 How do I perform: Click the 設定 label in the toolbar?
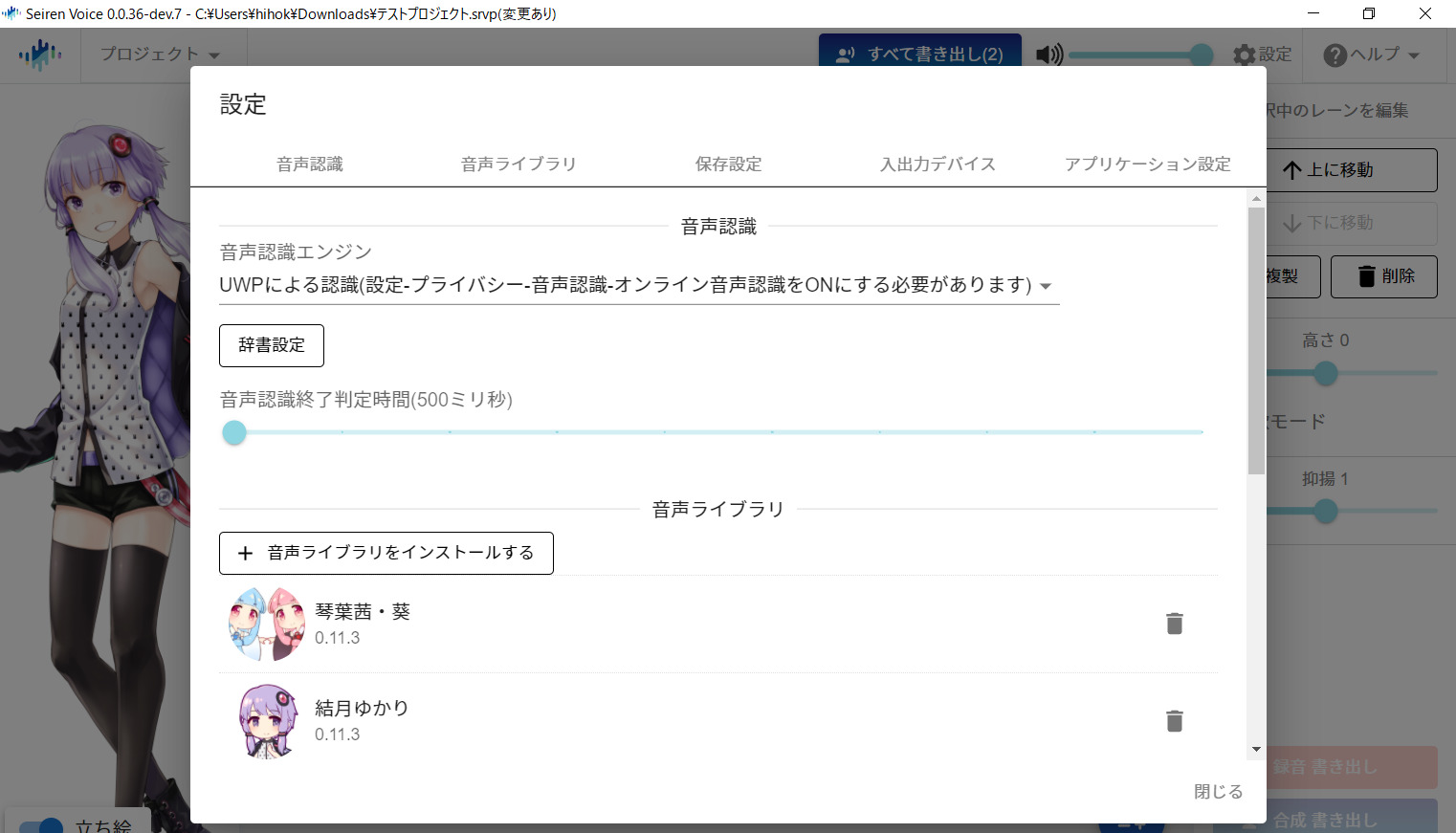(1275, 55)
